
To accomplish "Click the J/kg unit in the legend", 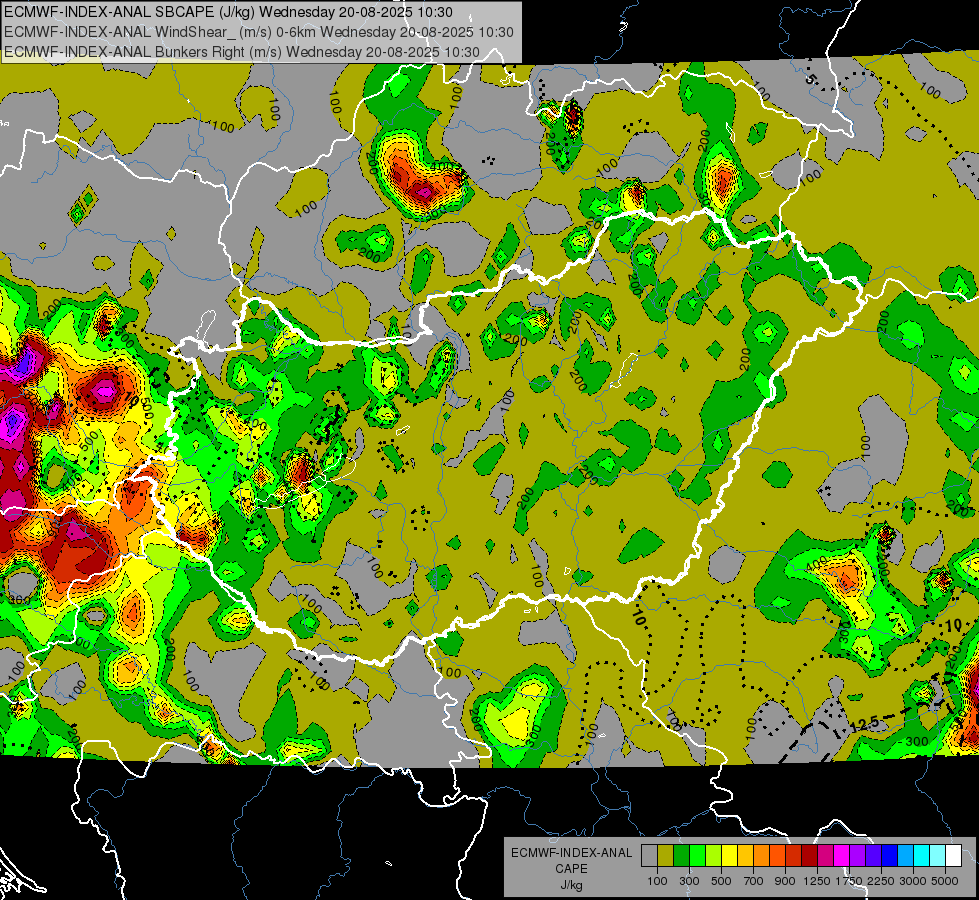I will [x=571, y=884].
